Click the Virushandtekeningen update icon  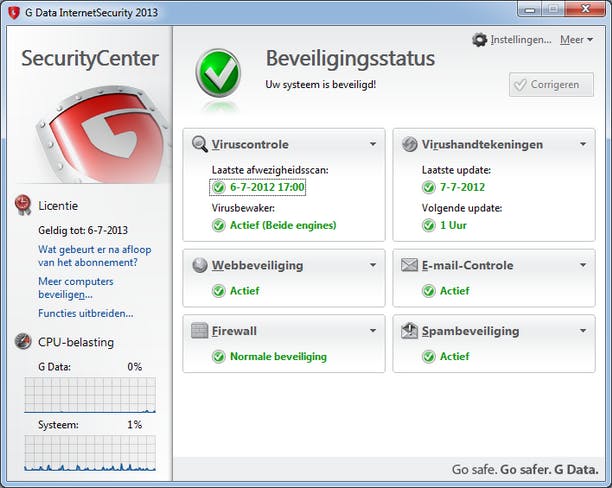click(409, 144)
